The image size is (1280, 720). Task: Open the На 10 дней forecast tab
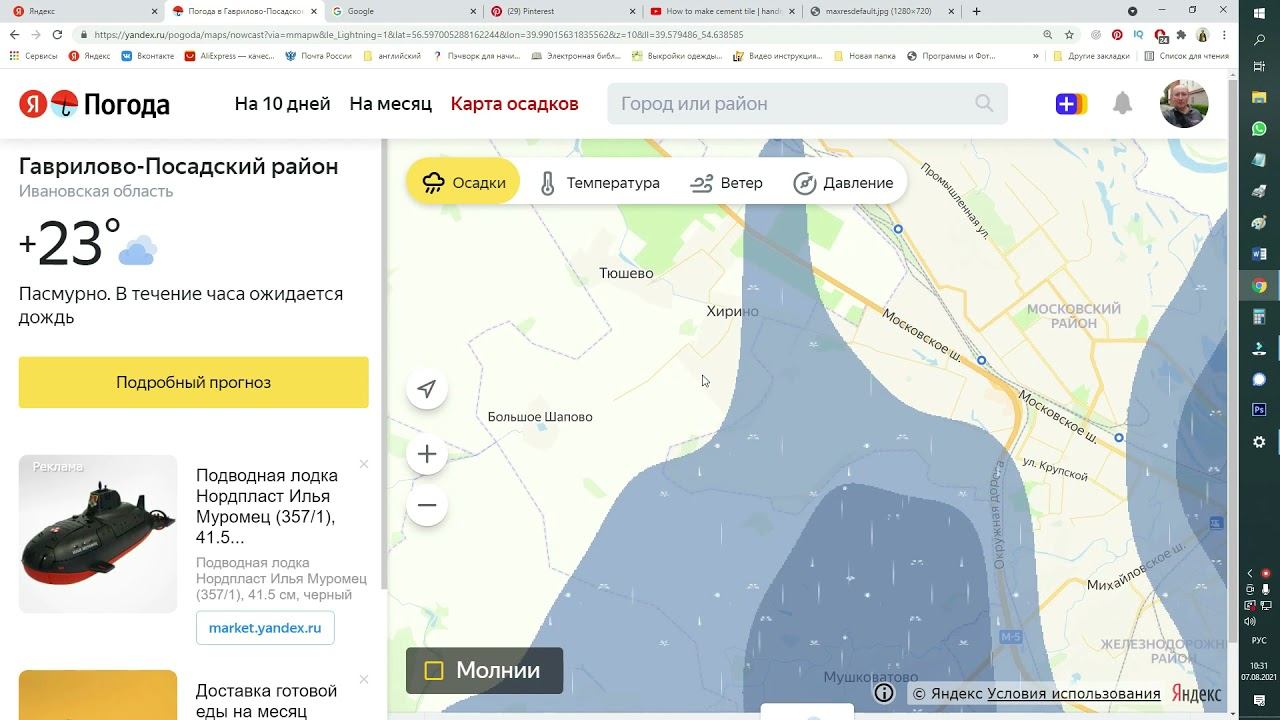(283, 104)
